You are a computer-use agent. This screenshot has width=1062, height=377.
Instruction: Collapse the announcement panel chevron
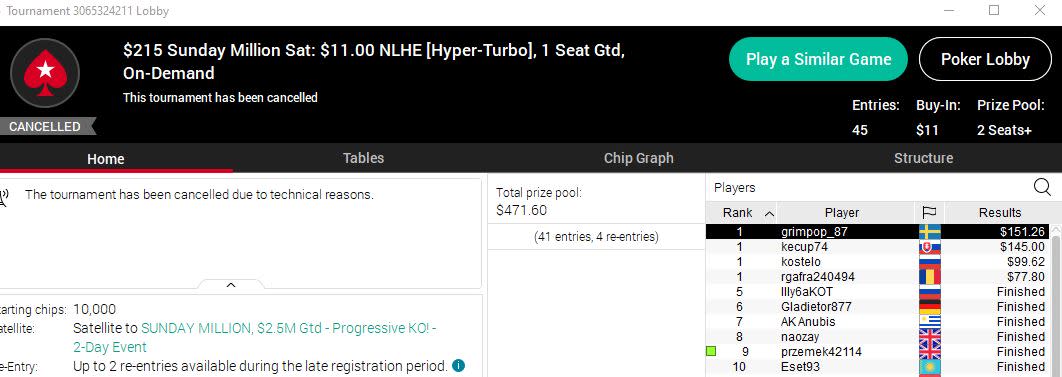(x=230, y=285)
